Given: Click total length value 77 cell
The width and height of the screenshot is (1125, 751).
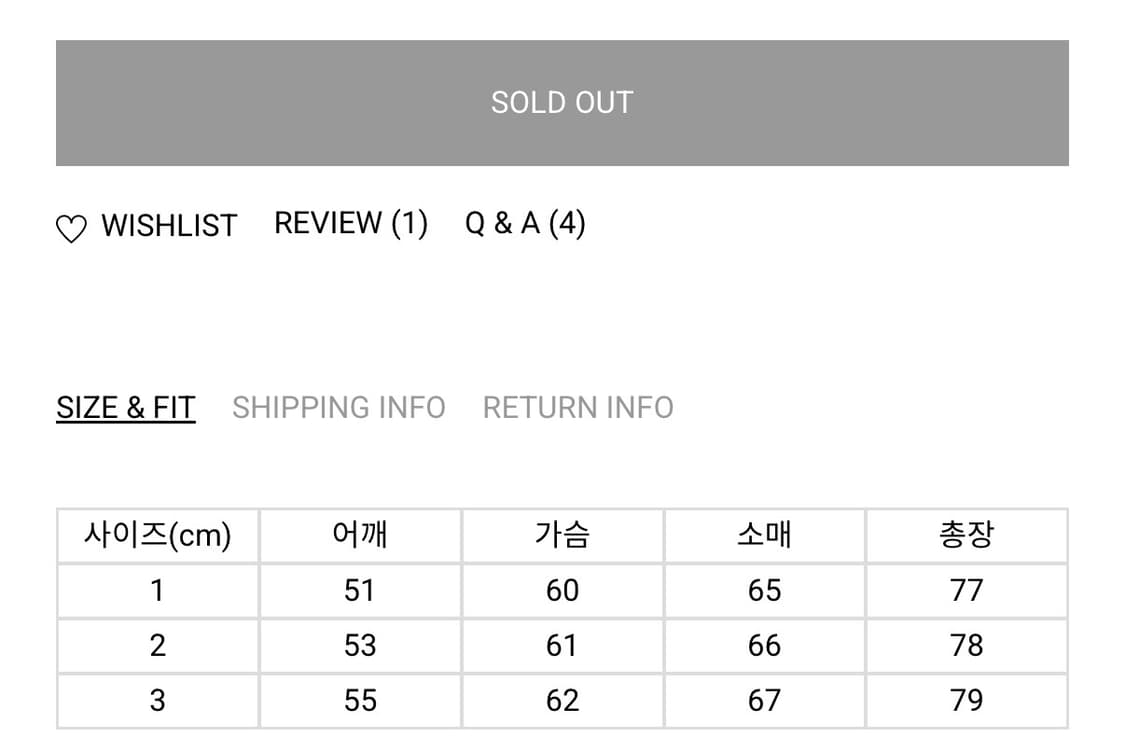Looking at the screenshot, I should tap(966, 591).
